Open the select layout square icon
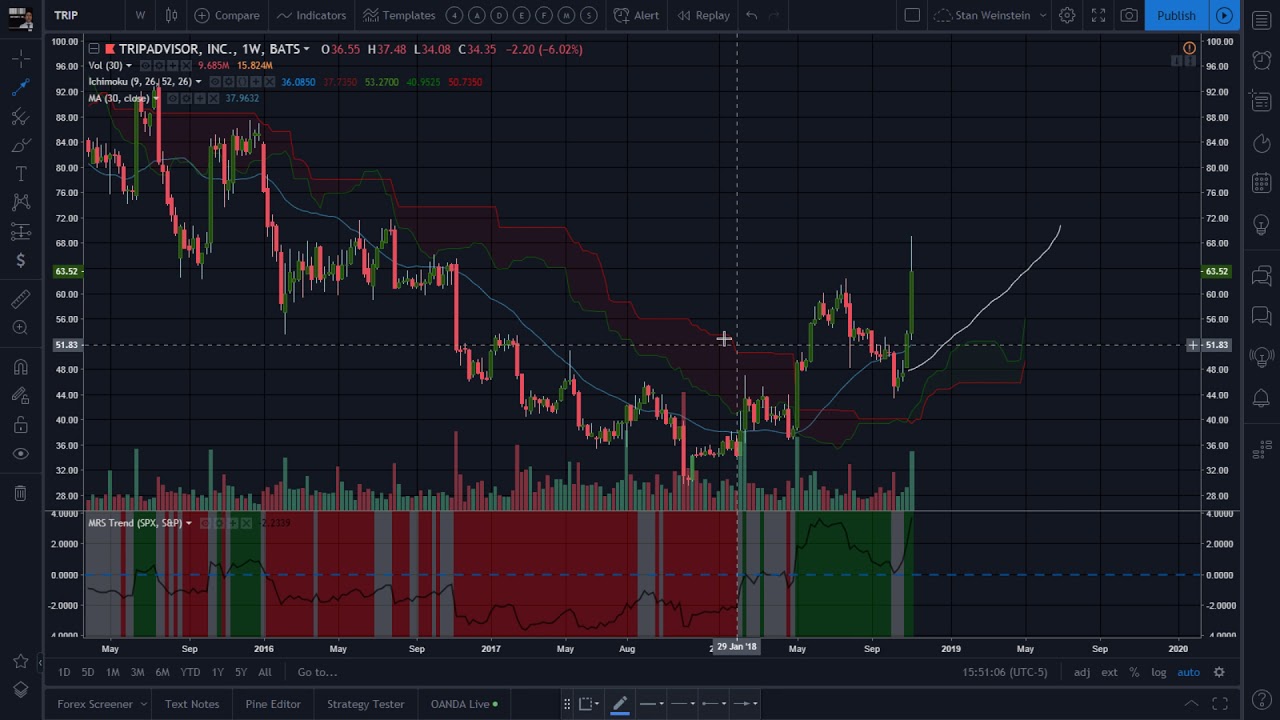 912,15
